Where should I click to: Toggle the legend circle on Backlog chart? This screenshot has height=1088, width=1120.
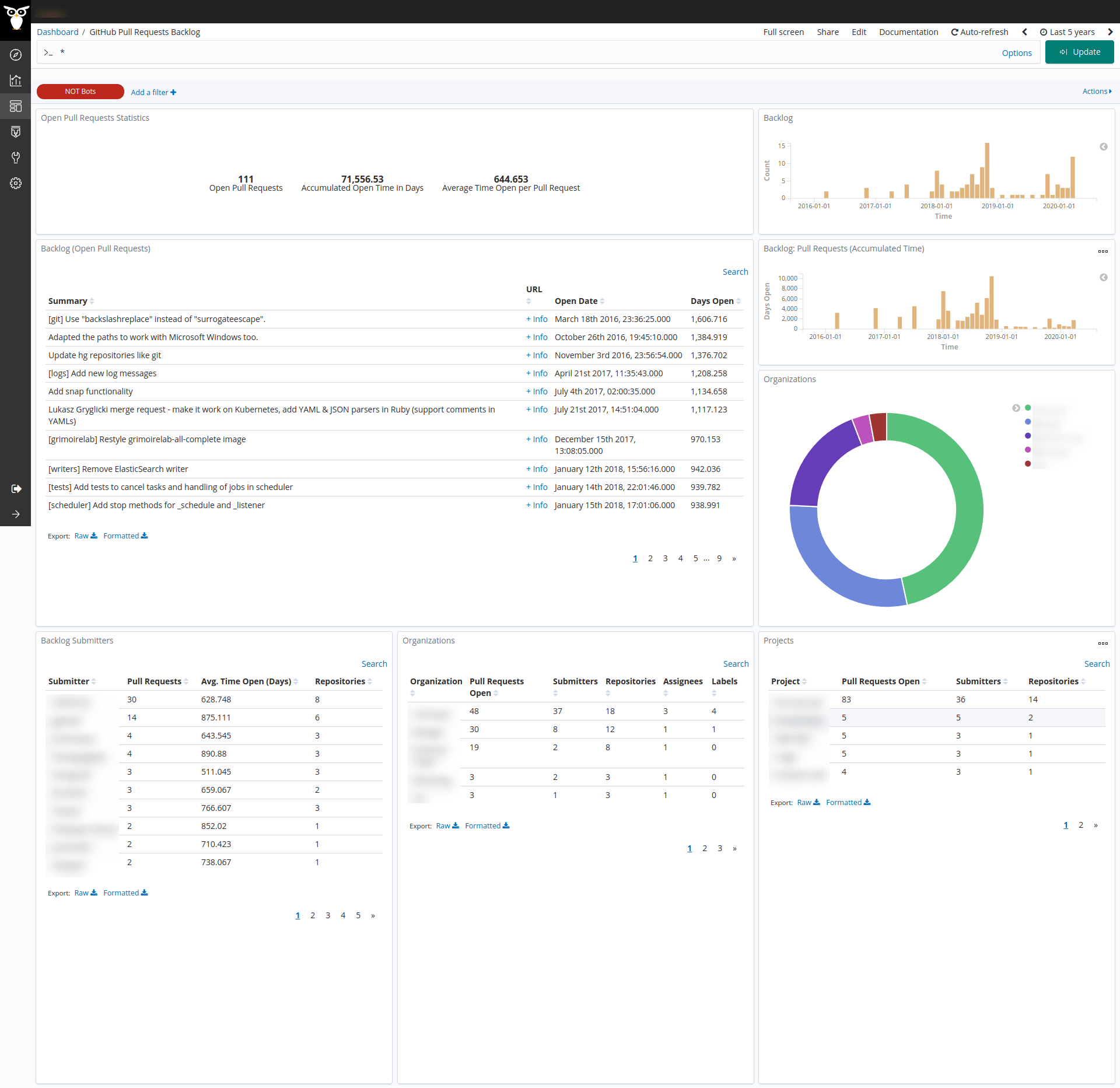[x=1103, y=147]
